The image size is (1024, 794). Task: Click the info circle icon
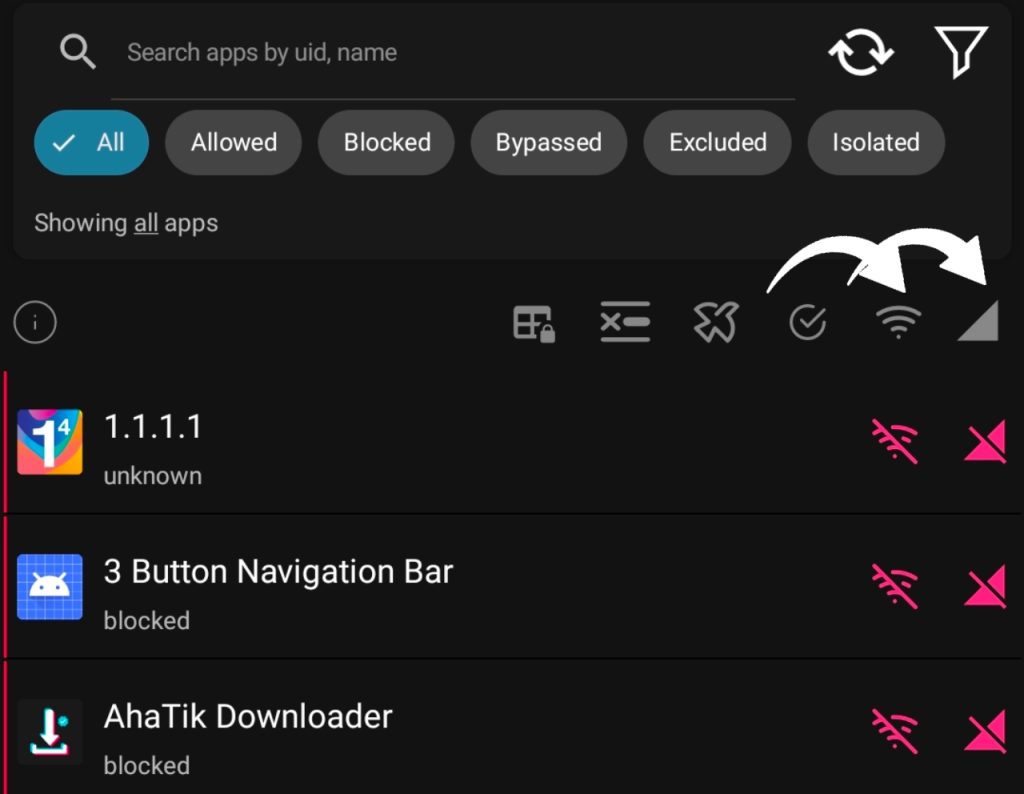[x=35, y=322]
